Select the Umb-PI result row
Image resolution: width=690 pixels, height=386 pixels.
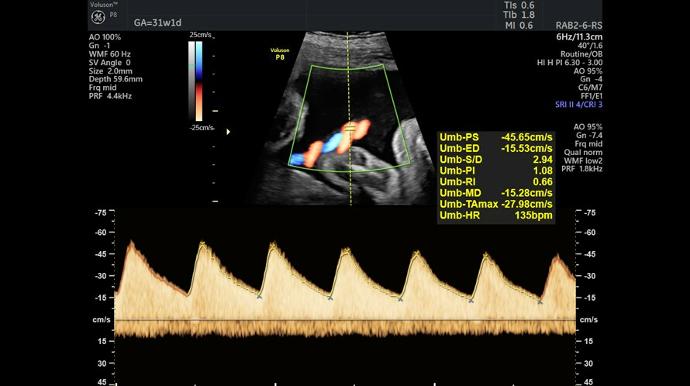click(x=496, y=171)
